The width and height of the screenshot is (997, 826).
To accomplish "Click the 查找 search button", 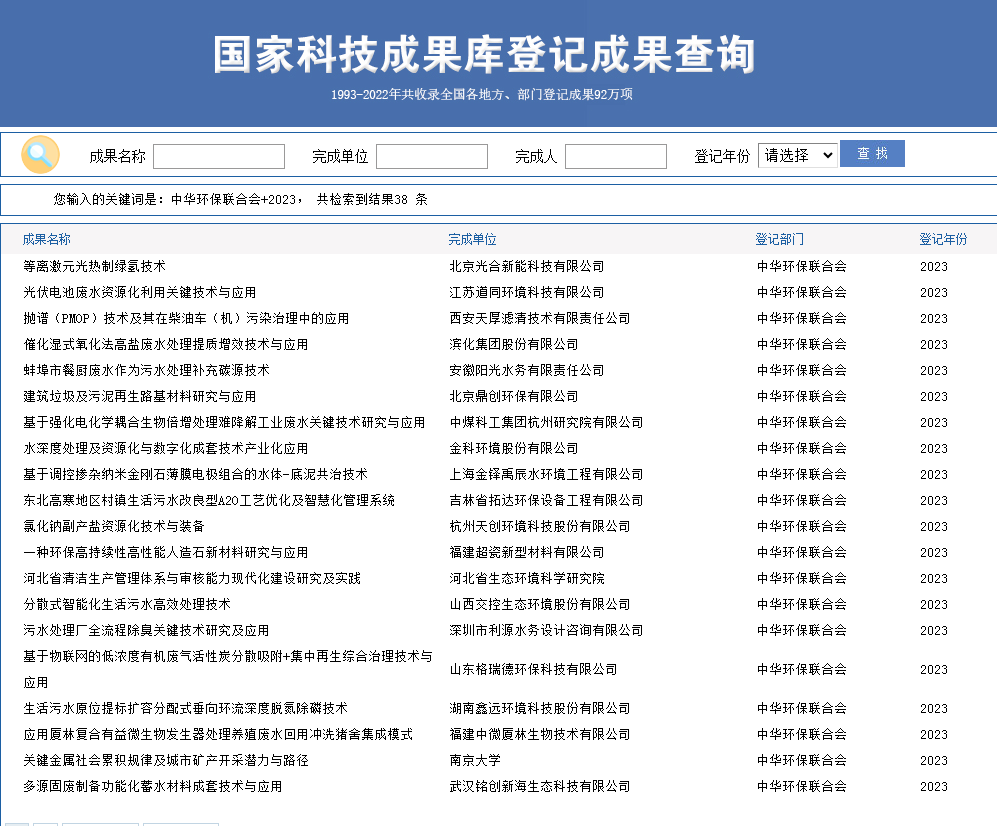I will (872, 154).
